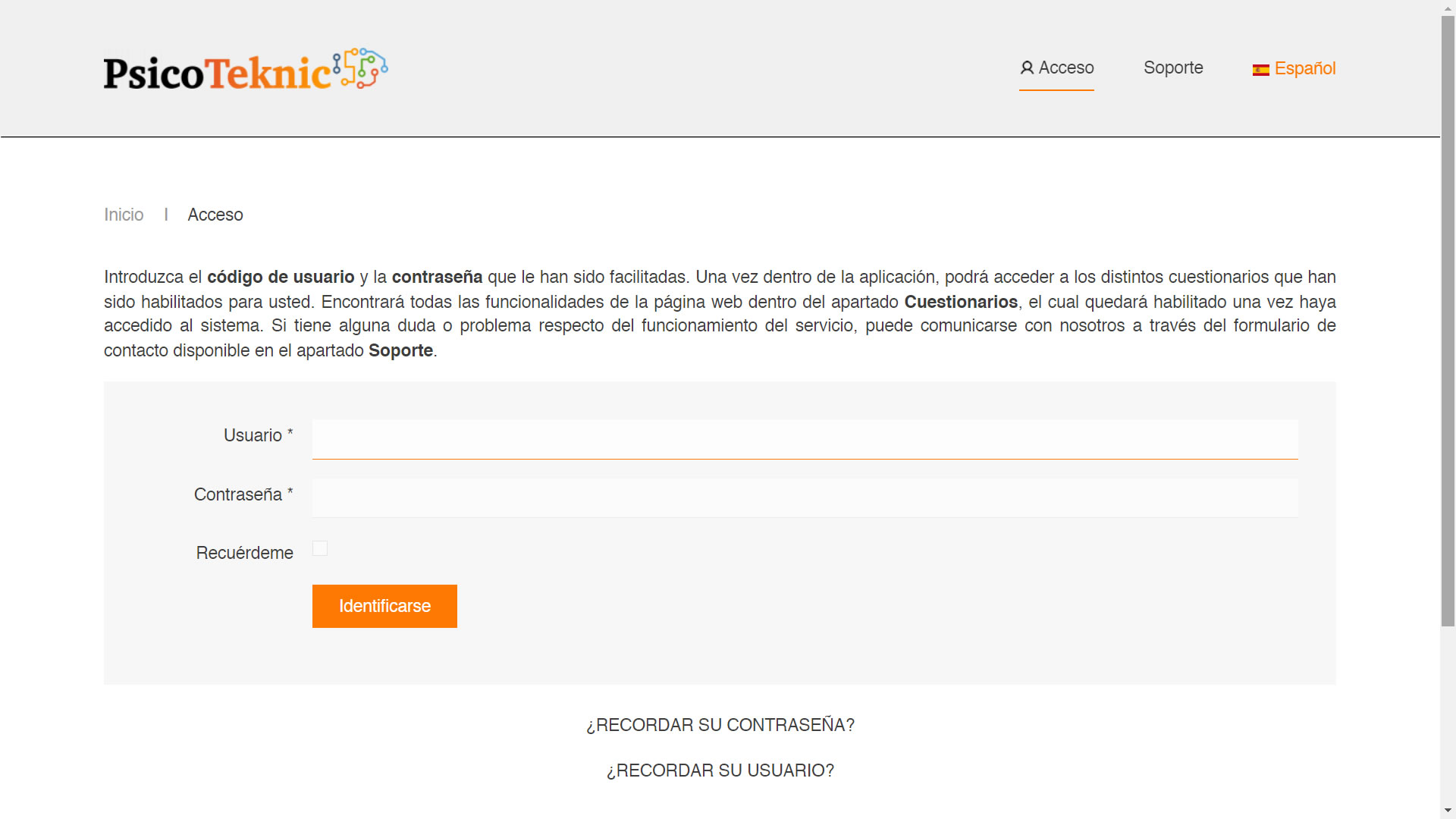Go to the Soporte menu item
The height and width of the screenshot is (819, 1456).
1173,68
